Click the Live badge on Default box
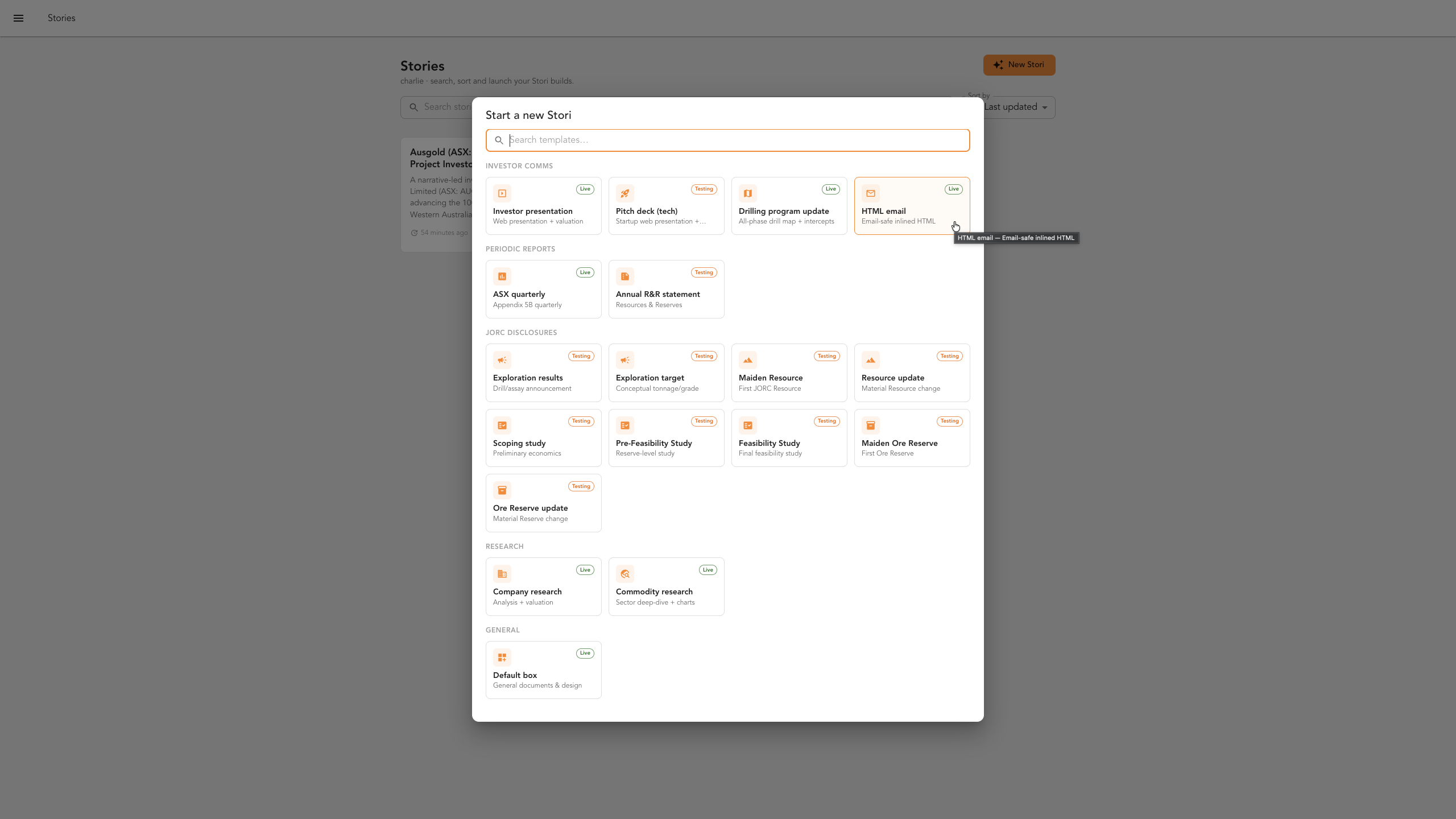The image size is (1456, 819). pyautogui.click(x=585, y=653)
